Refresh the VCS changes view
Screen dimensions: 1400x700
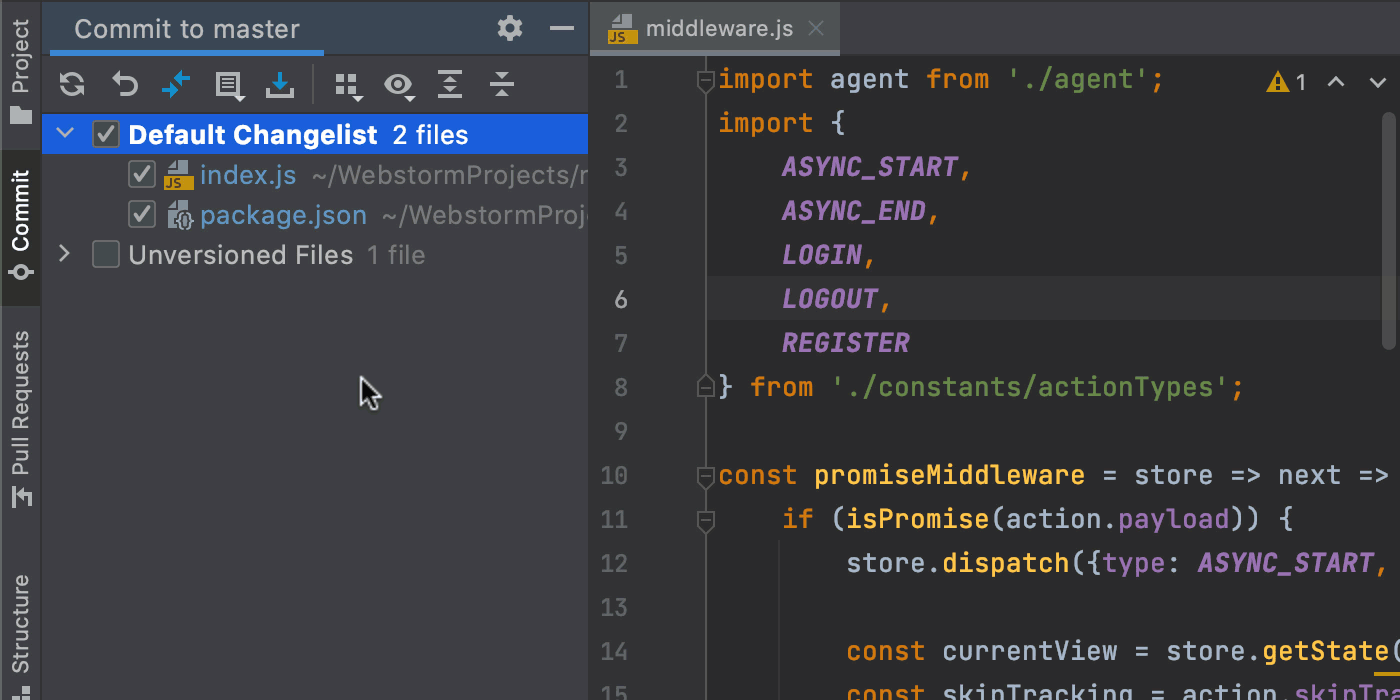click(71, 84)
